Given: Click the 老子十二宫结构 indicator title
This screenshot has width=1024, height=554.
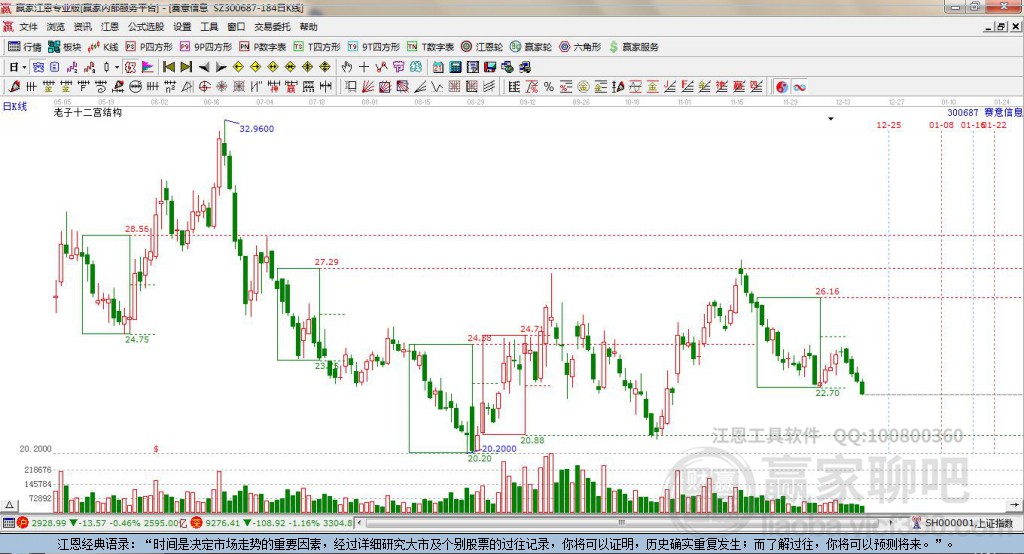Looking at the screenshot, I should [88, 112].
